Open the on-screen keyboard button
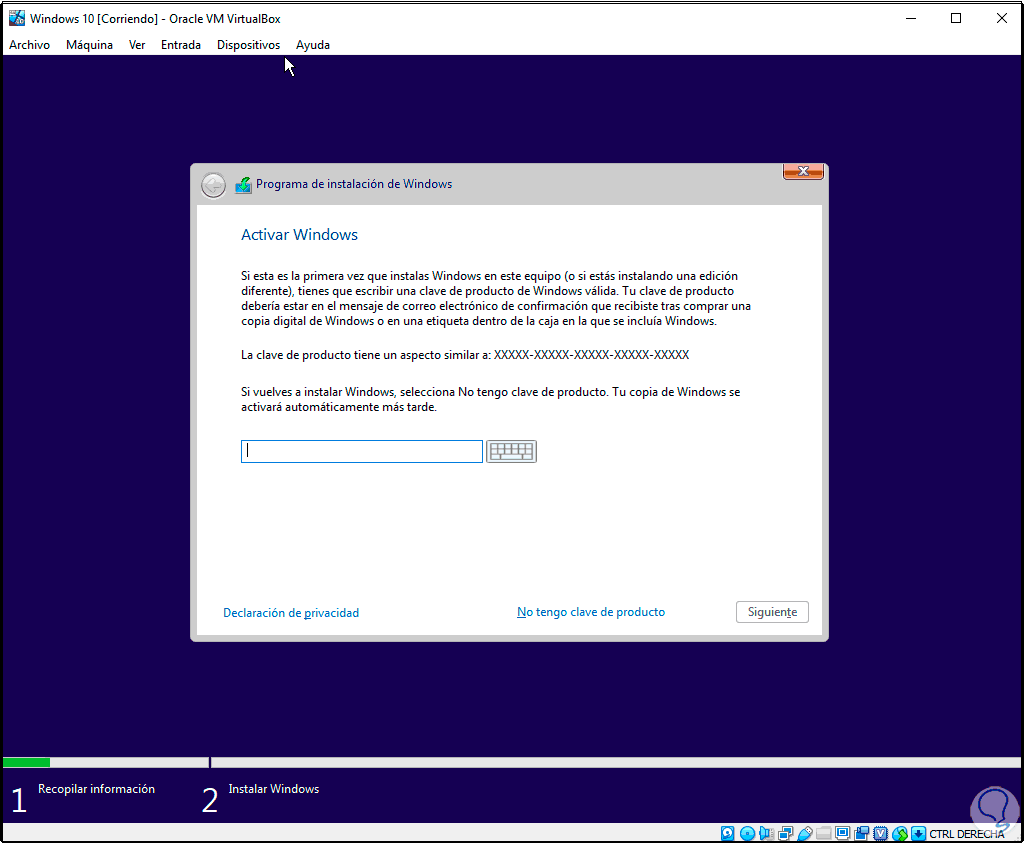This screenshot has height=844, width=1024. pos(511,451)
